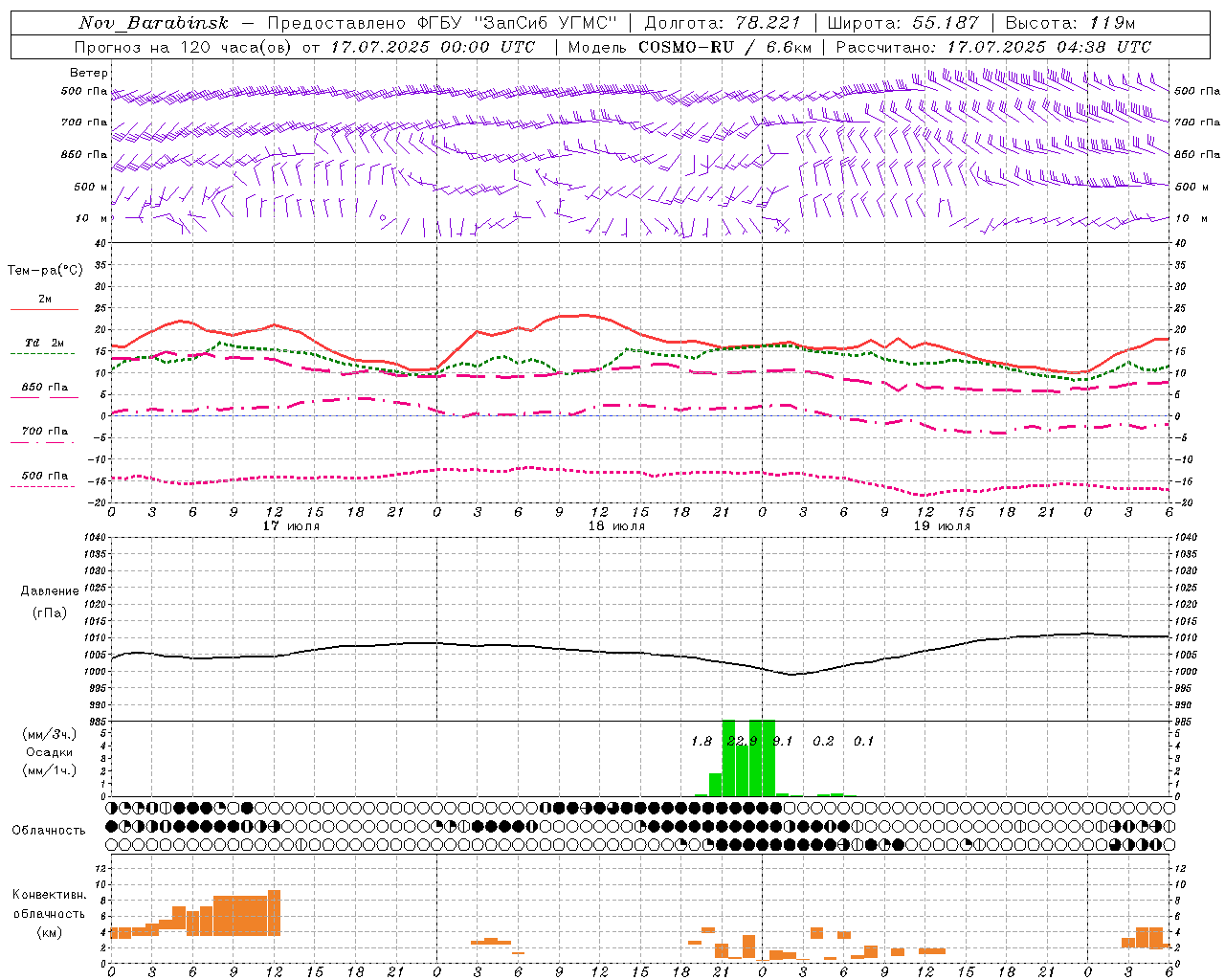1225x980 pixels.
Task: Click the (мм/3ч.) precipitation unit label
Action: 50,735
